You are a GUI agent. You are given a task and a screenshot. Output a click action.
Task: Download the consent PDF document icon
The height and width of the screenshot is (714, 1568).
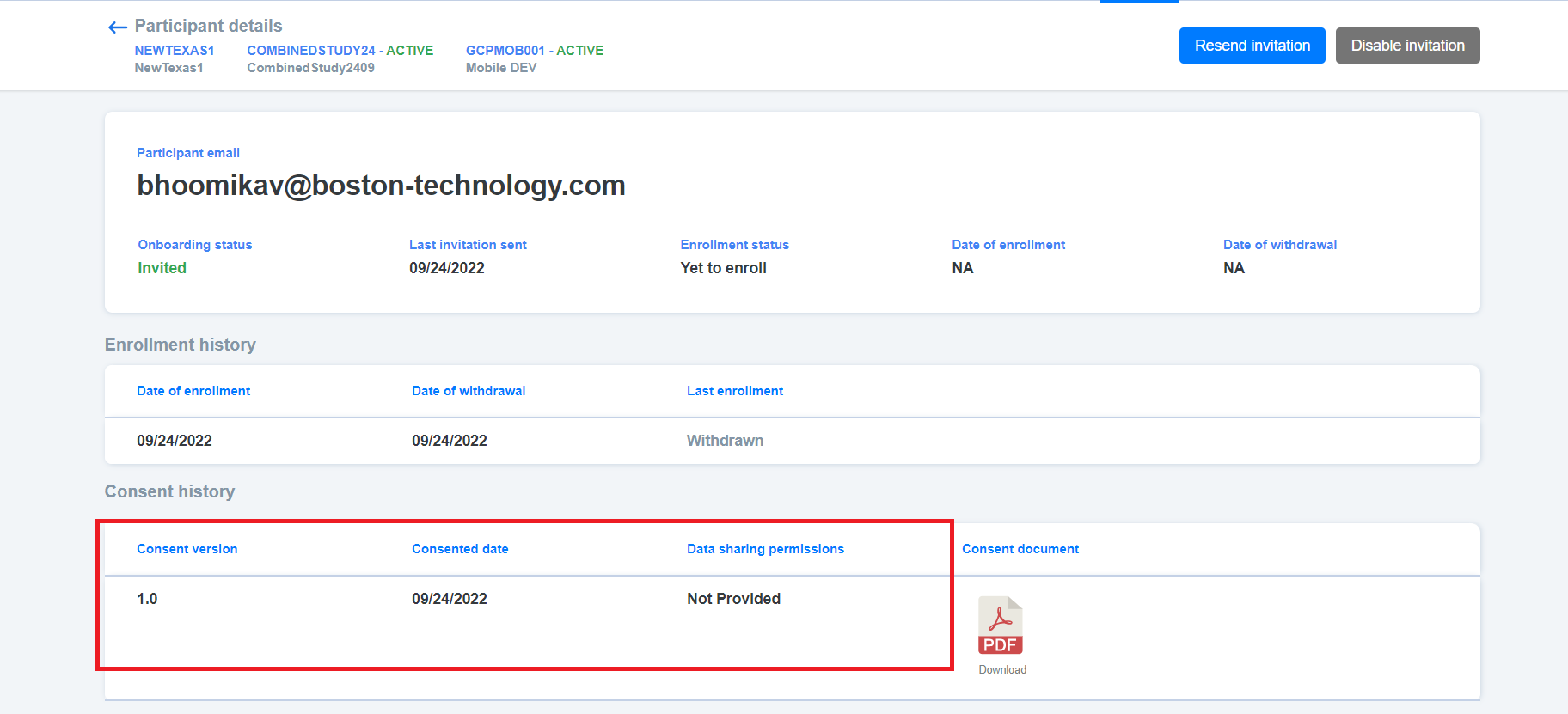(1001, 626)
